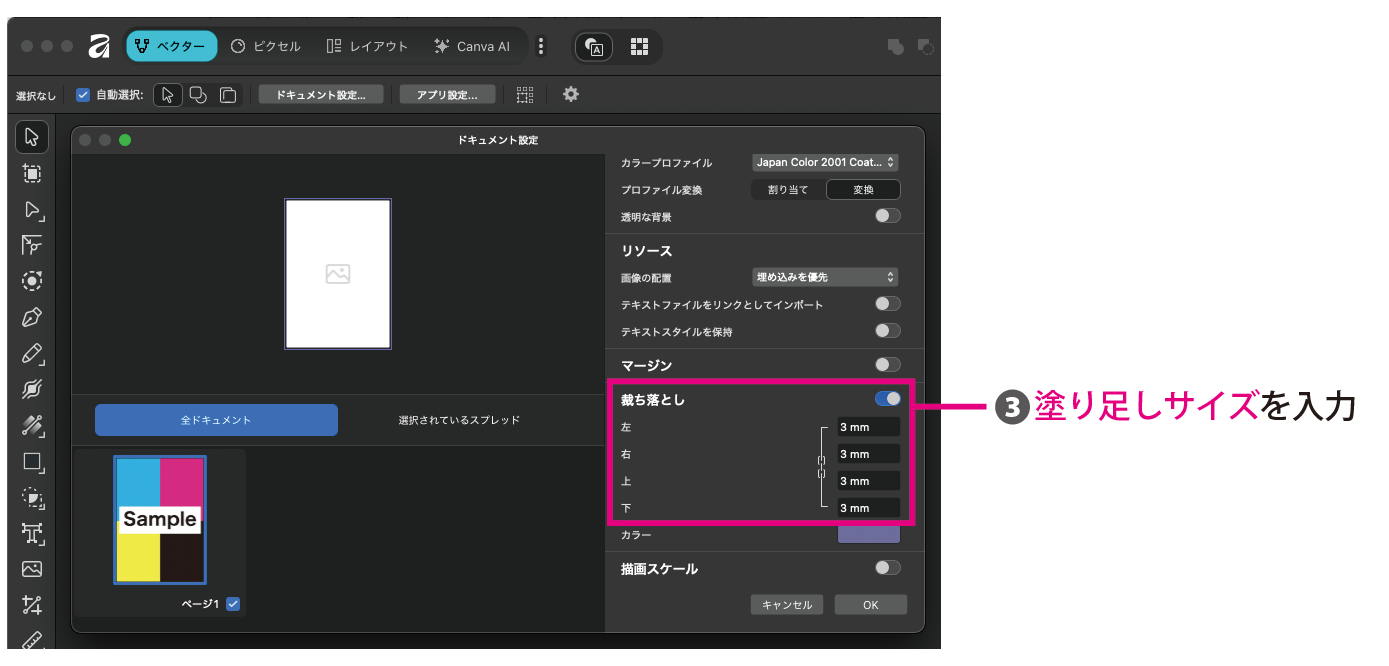The width and height of the screenshot is (1389, 666).
Task: Switch to the レイアウト persona tab
Action: click(x=367, y=46)
